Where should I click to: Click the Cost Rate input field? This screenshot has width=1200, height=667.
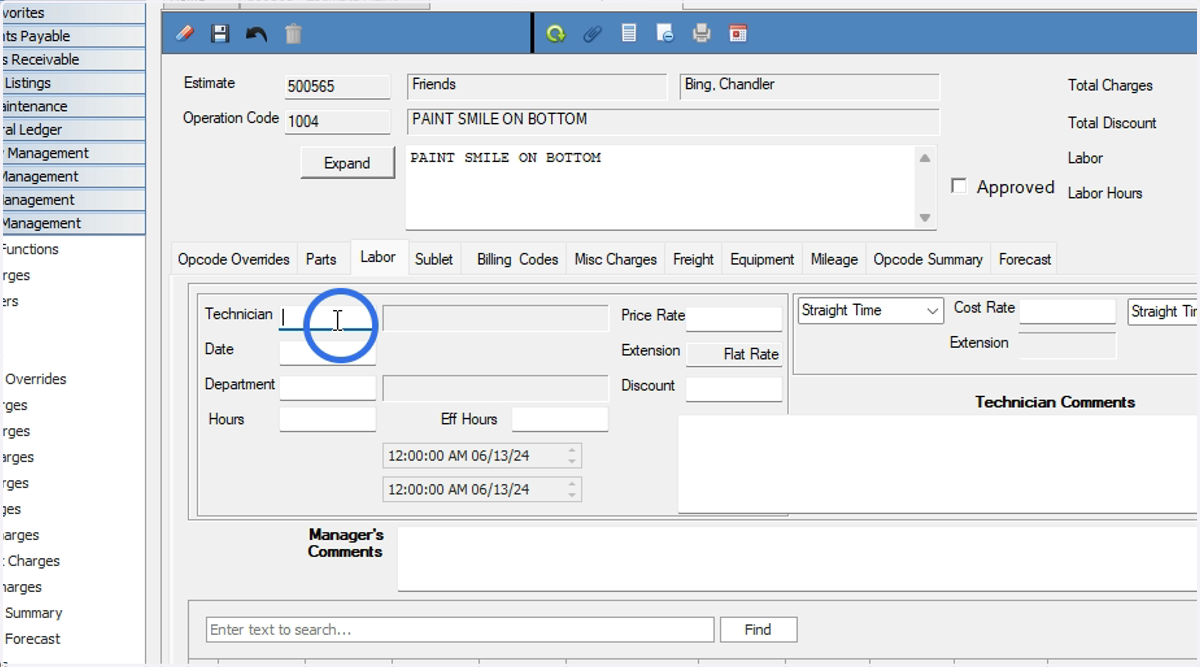point(1067,311)
